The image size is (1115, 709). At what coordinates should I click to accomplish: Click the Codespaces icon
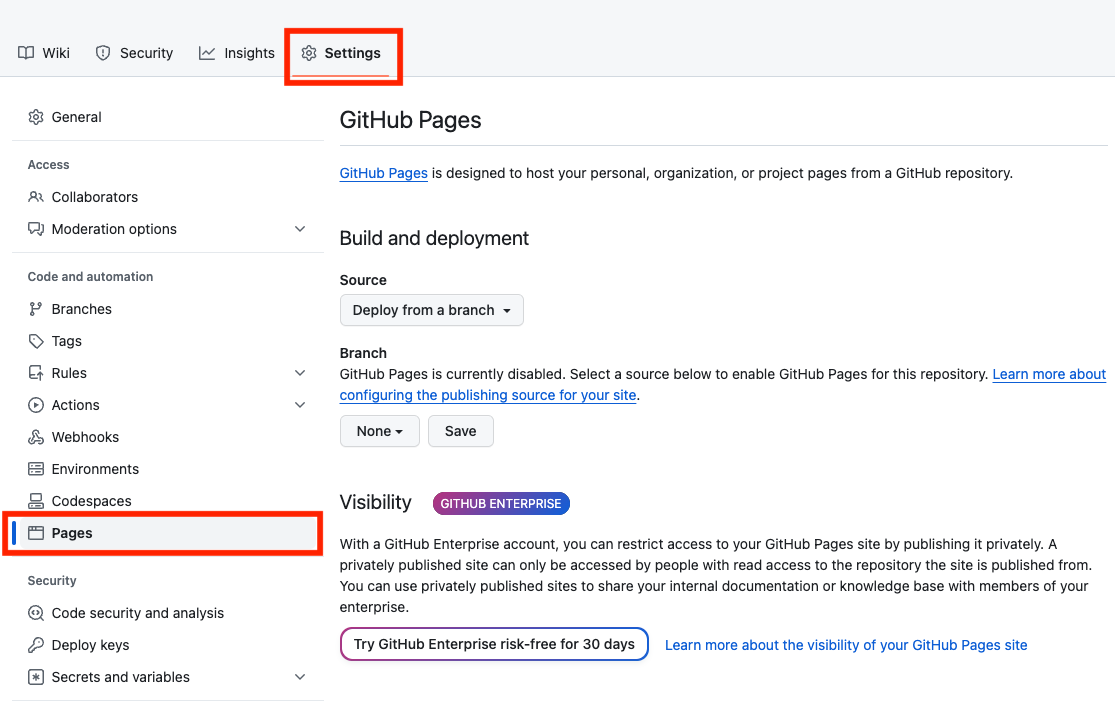coord(36,501)
